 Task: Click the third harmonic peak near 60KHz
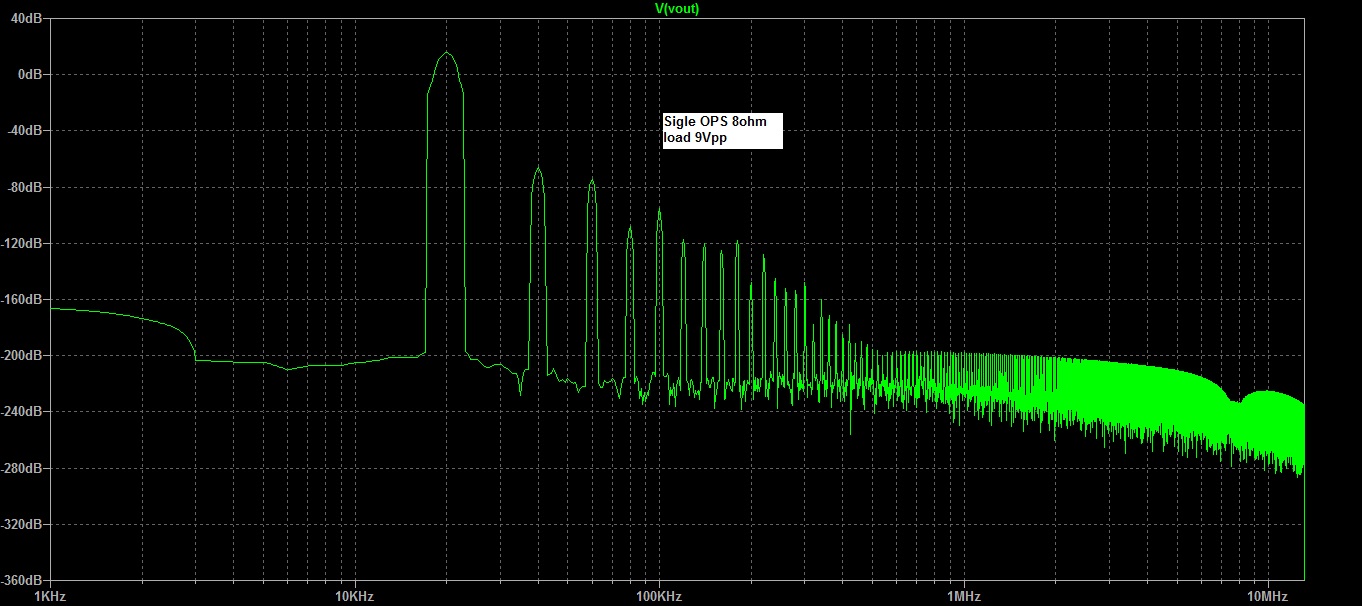tap(592, 181)
